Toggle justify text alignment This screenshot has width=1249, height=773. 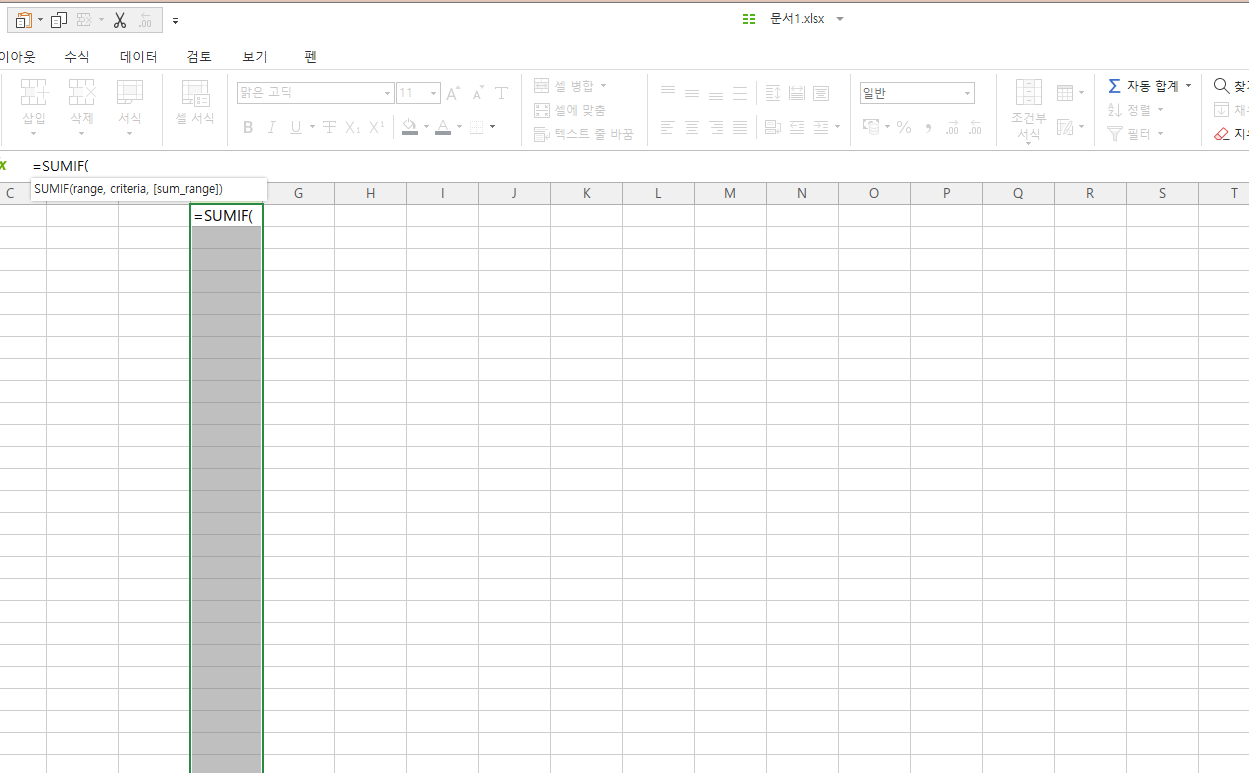coord(740,127)
